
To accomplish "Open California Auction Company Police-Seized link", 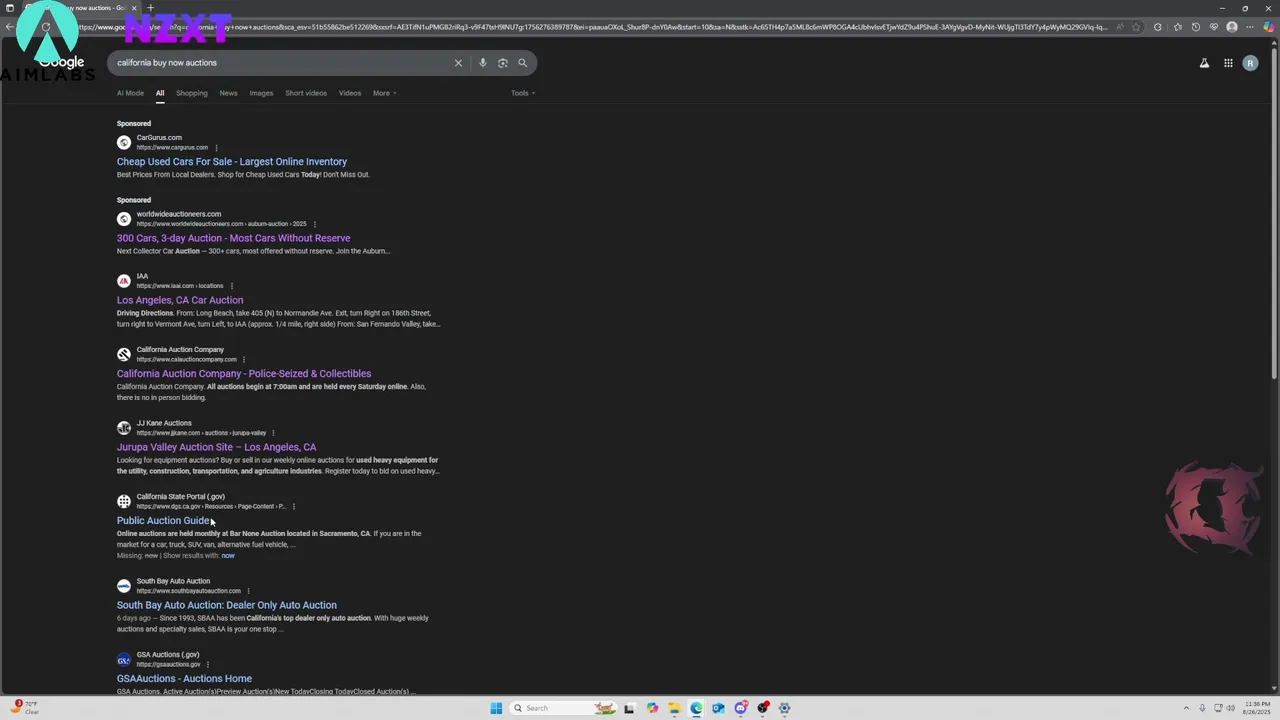I will click(x=244, y=374).
